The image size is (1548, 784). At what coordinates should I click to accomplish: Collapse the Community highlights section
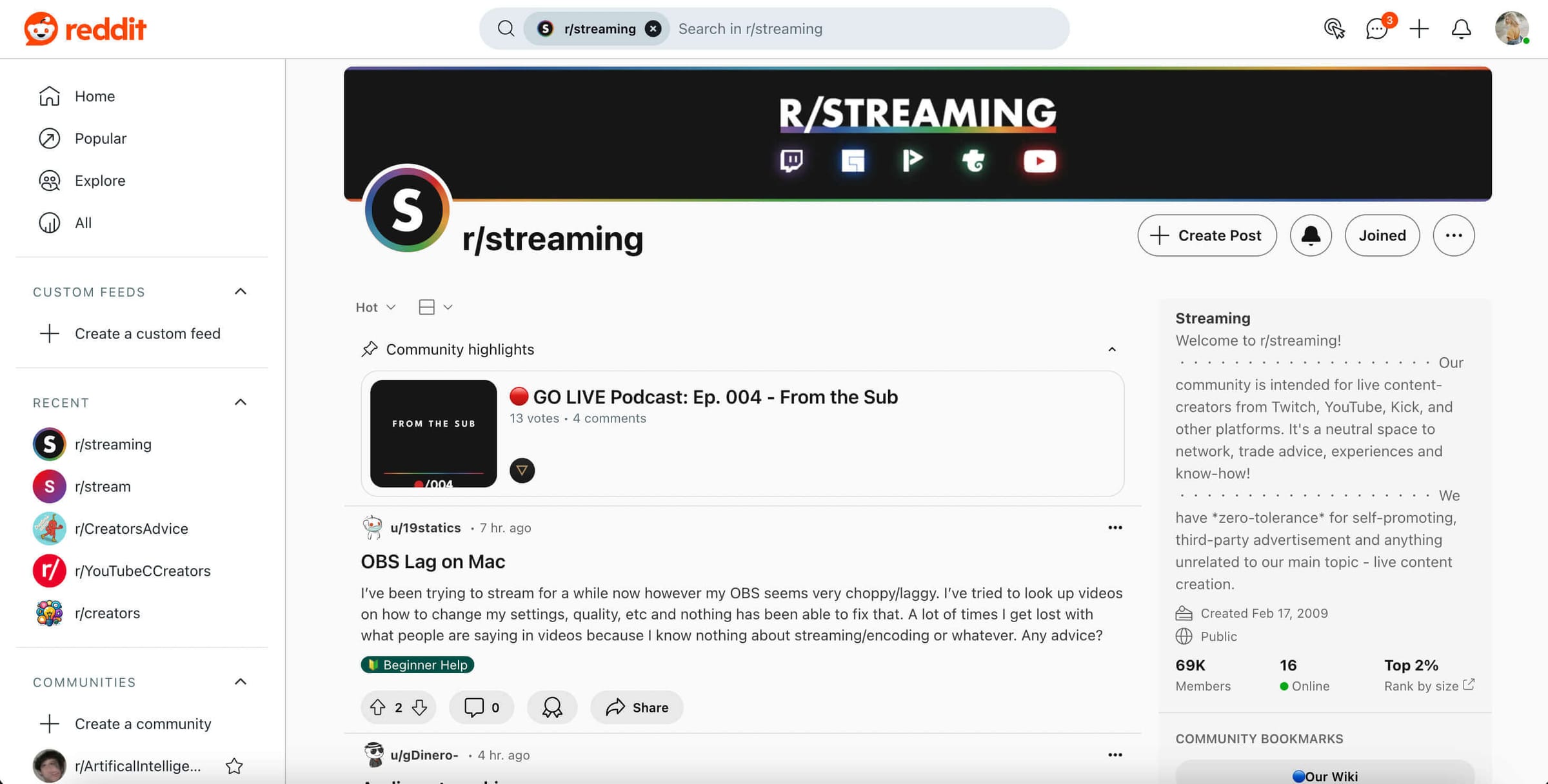[1113, 349]
